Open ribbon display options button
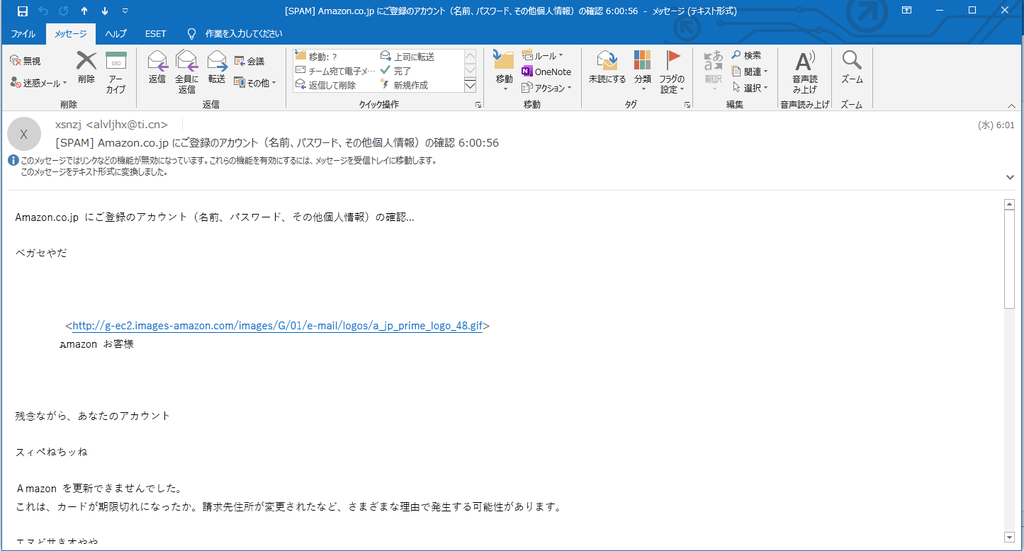The width and height of the screenshot is (1024, 551). pos(907,10)
